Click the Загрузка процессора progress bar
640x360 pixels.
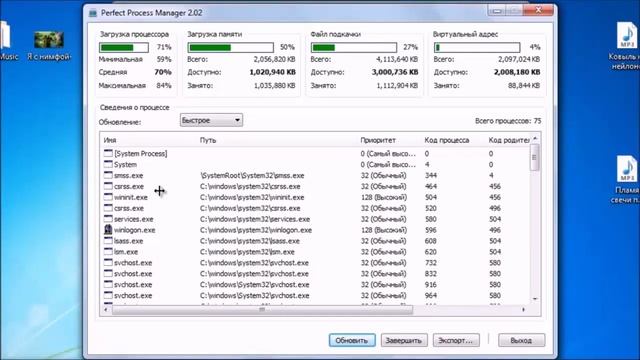pyautogui.click(x=124, y=47)
